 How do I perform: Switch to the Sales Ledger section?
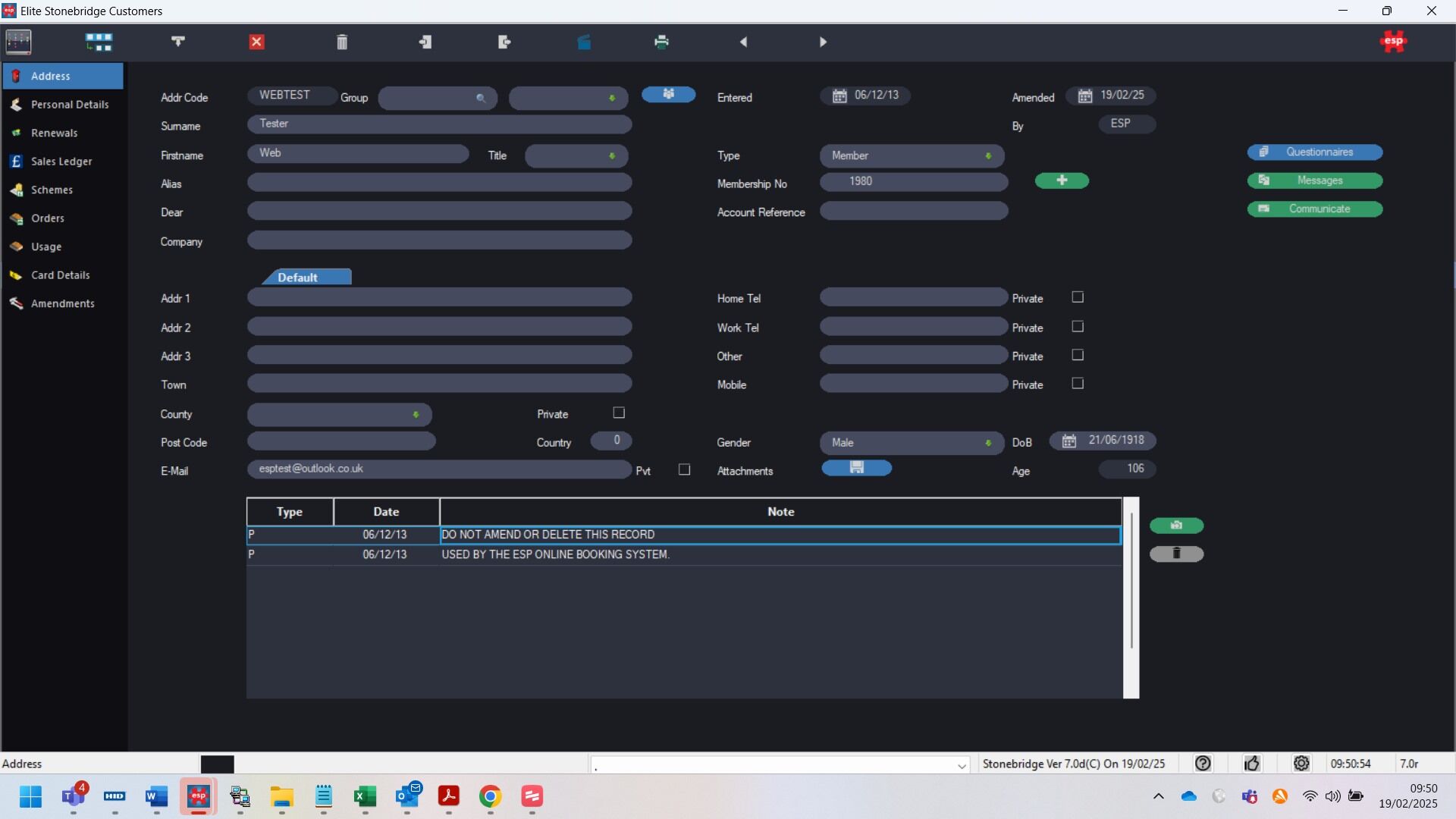61,162
